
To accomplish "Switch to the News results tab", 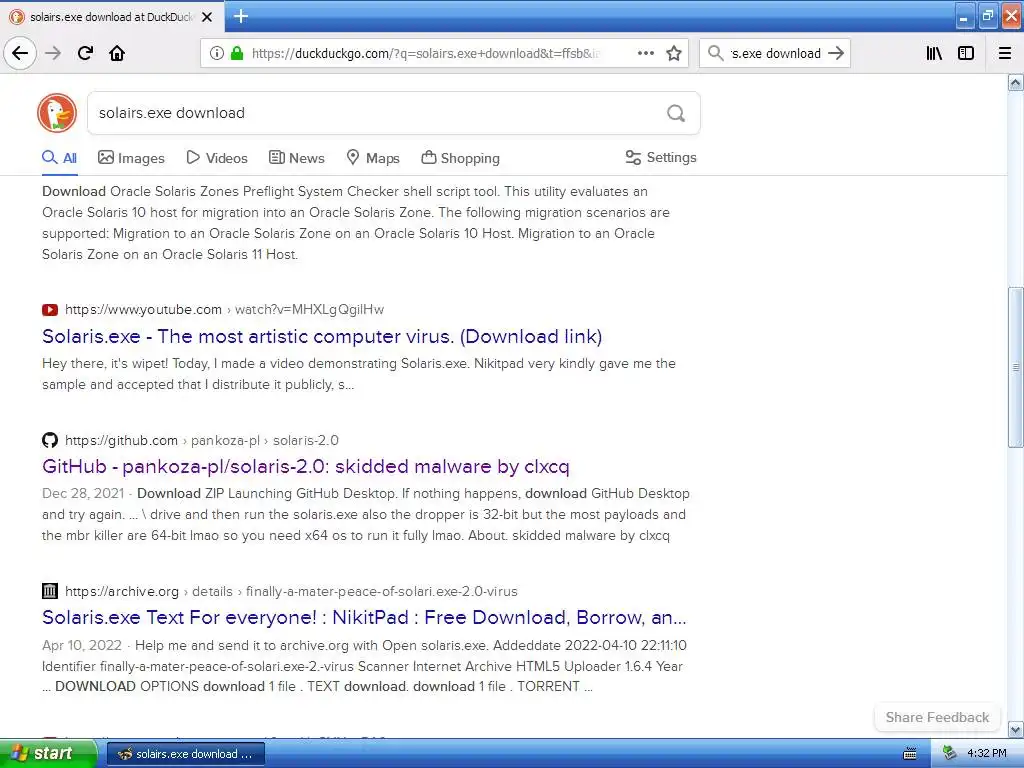I will tap(296, 158).
